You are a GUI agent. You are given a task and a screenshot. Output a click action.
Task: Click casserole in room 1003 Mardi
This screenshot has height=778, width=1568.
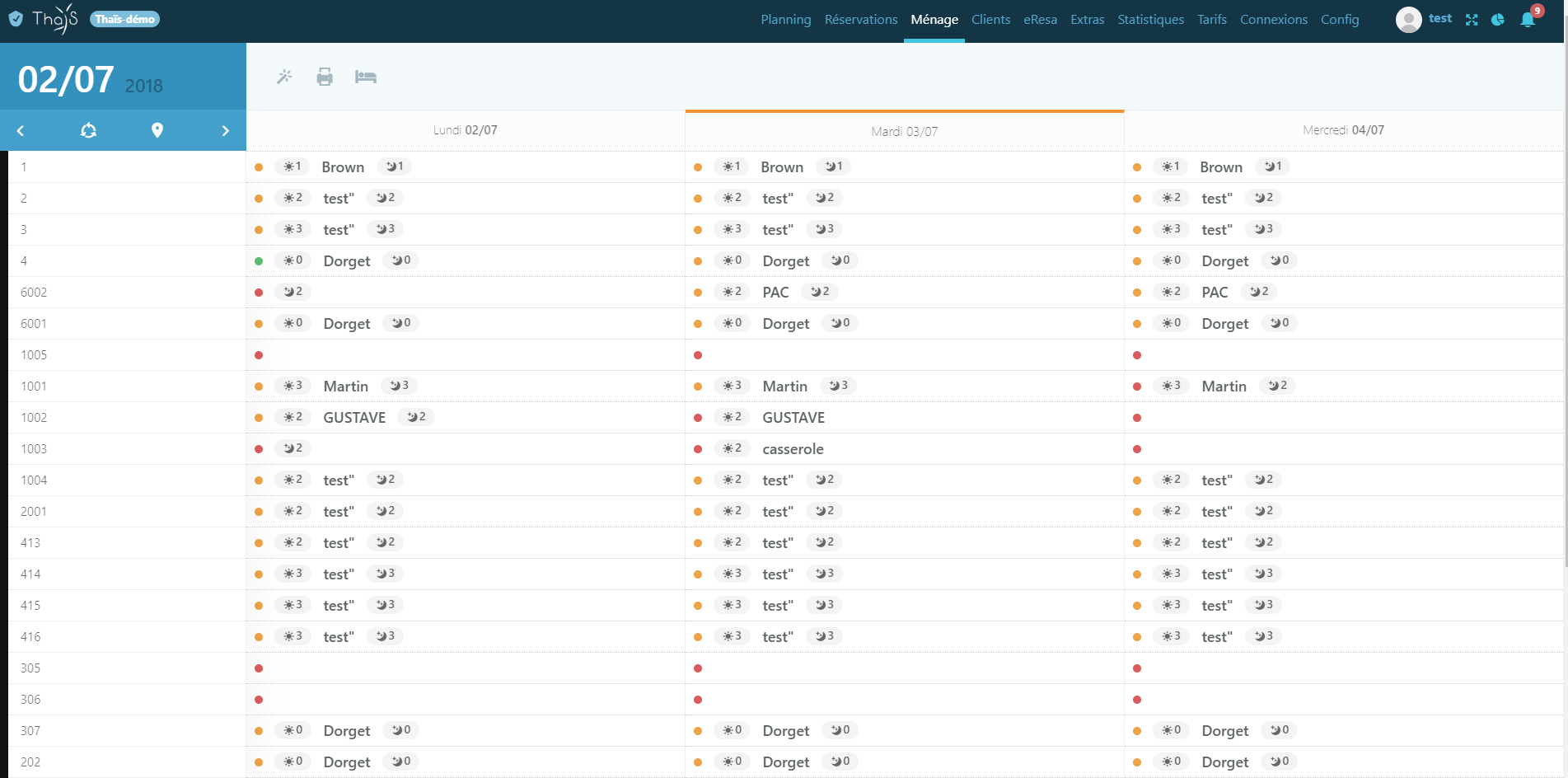tap(793, 449)
